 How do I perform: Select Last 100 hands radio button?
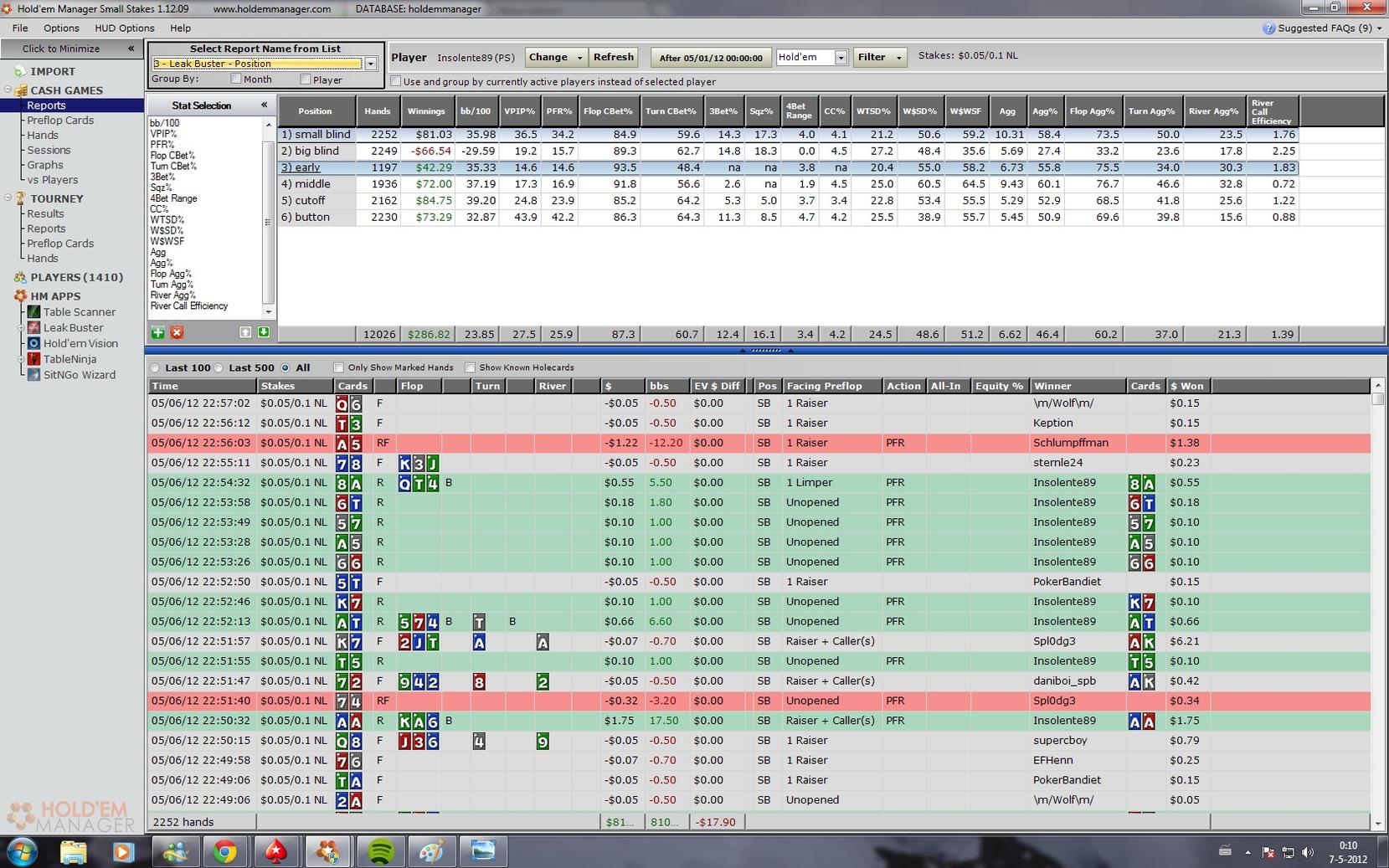coord(155,367)
